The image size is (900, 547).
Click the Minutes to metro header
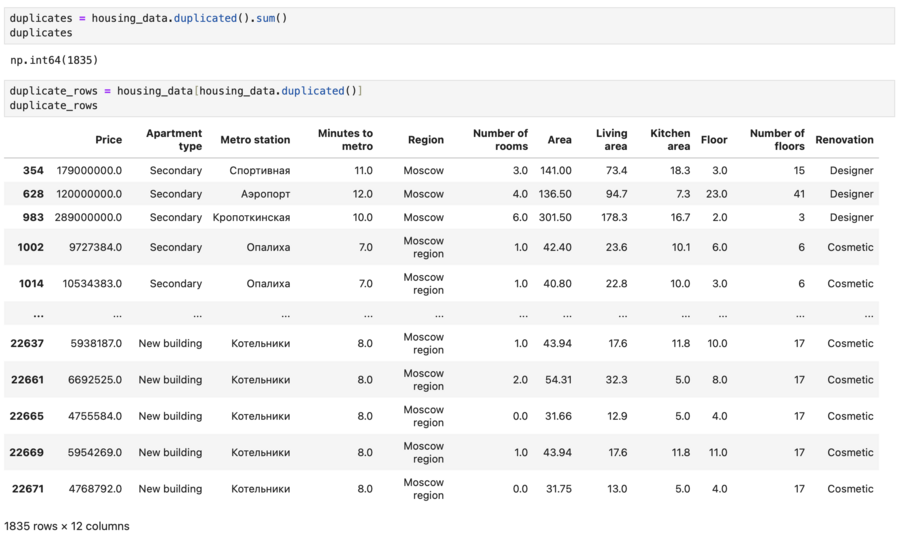click(x=345, y=140)
